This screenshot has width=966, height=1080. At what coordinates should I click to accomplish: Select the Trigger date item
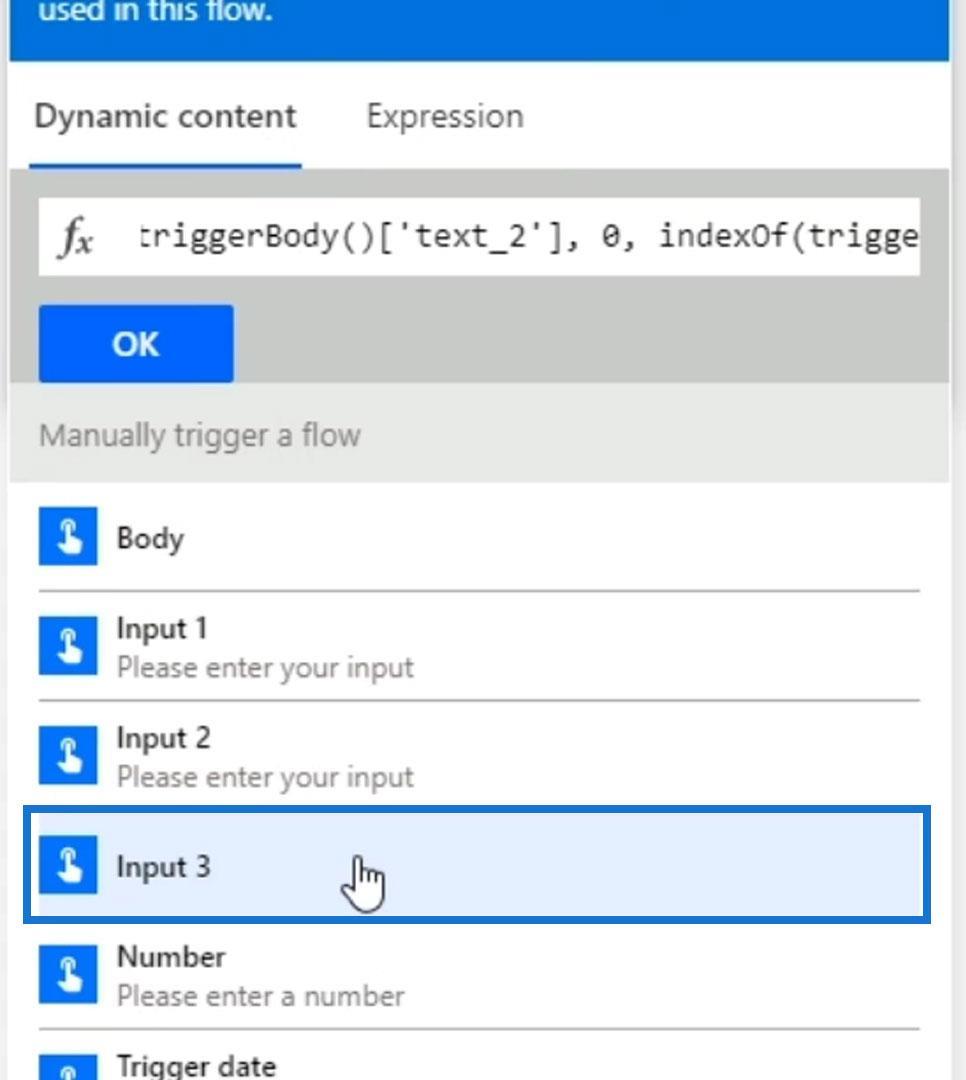[479, 1057]
